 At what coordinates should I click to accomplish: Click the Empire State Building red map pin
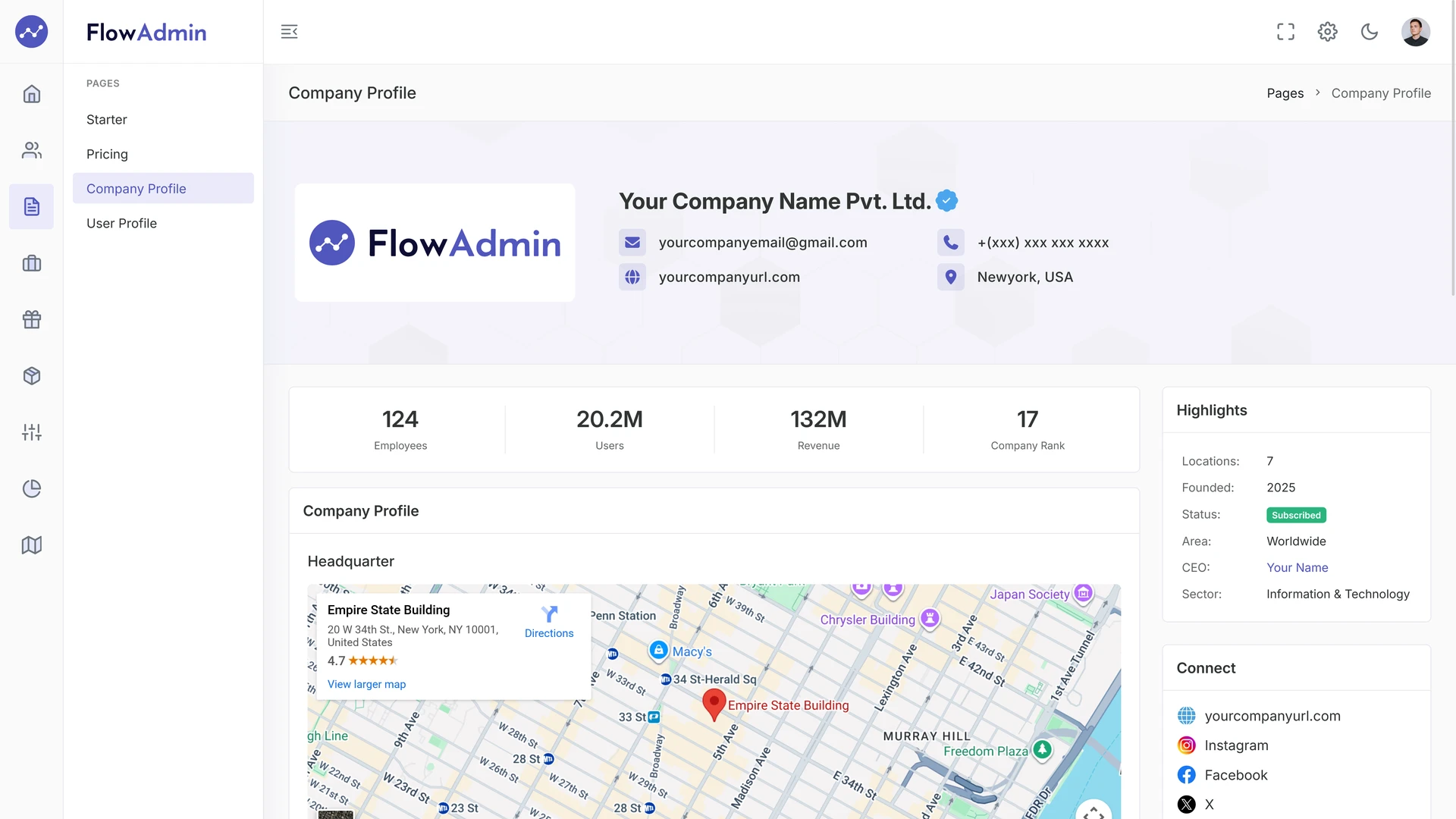click(x=714, y=704)
